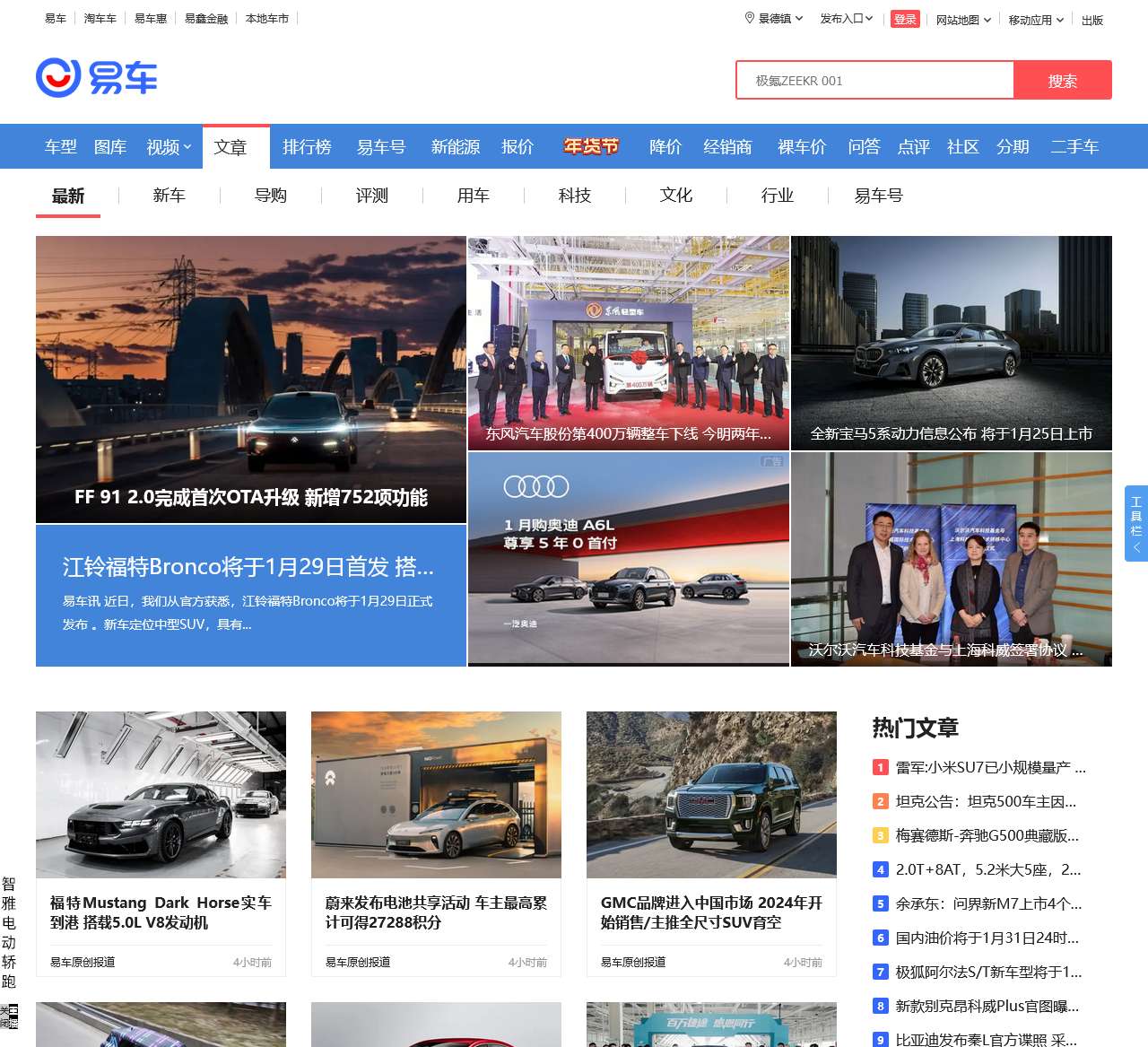This screenshot has height=1047, width=1148.
Task: Open 沃尔沃汽车科技基金 article thumbnail
Action: pos(952,559)
